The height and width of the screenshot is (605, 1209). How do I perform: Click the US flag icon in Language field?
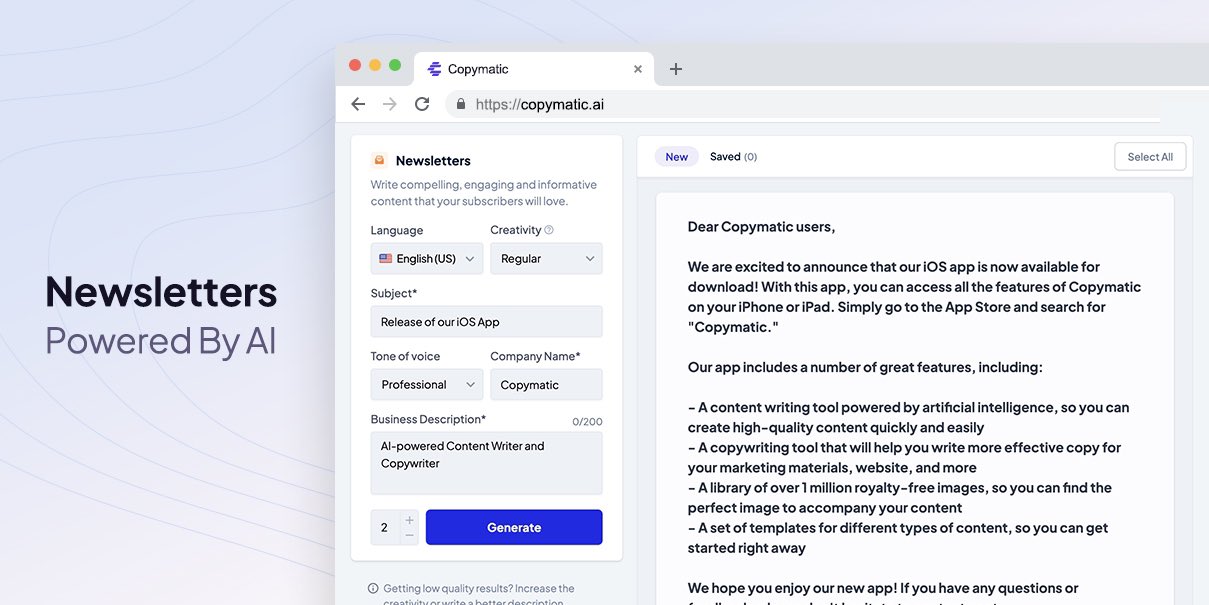386,258
